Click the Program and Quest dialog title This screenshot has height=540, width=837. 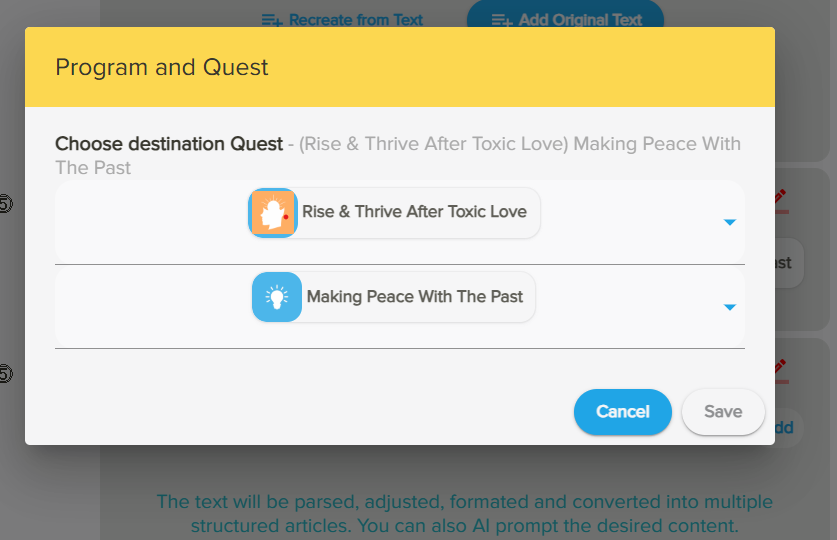click(x=162, y=68)
